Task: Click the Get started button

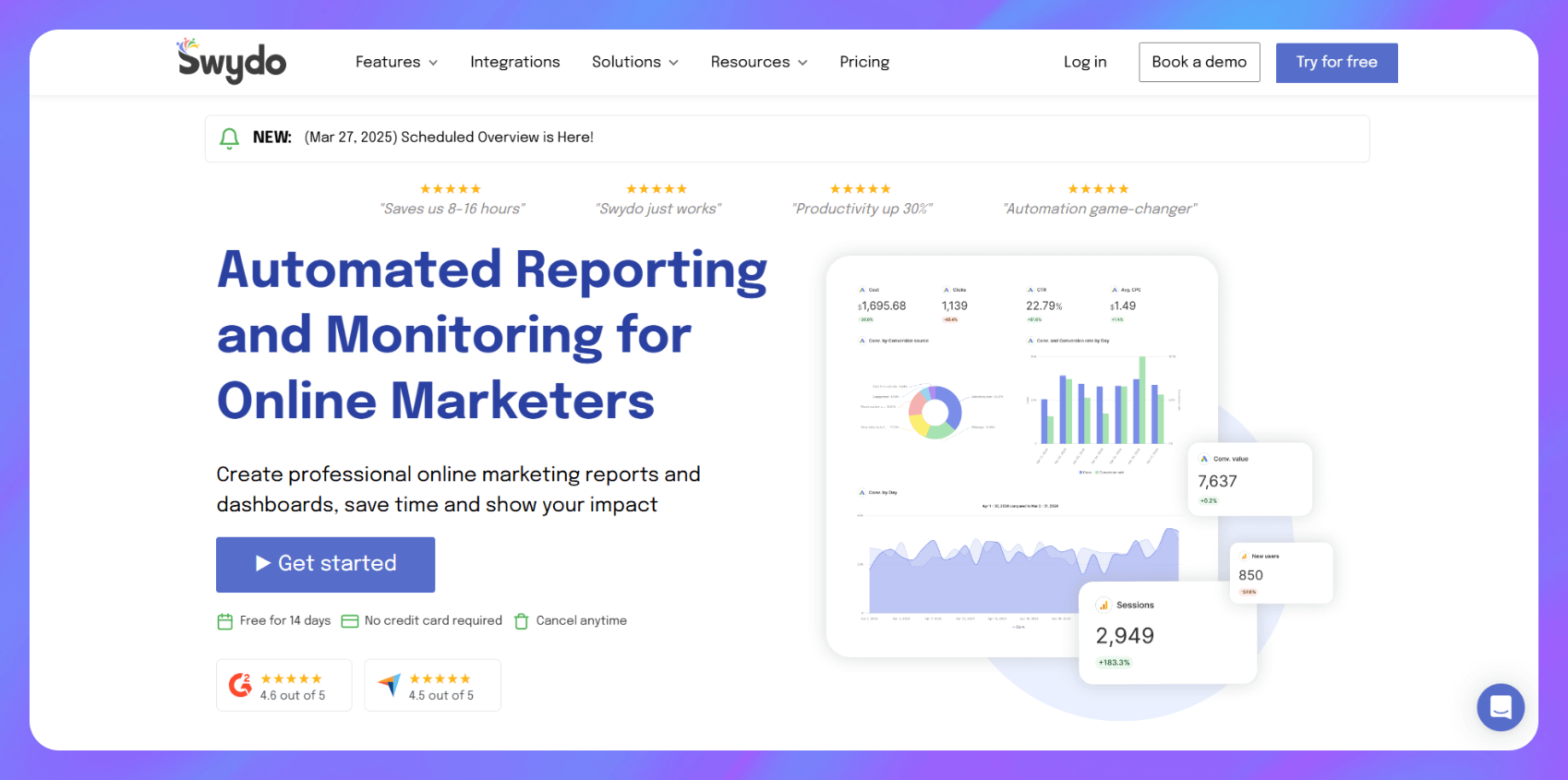Action: click(325, 564)
